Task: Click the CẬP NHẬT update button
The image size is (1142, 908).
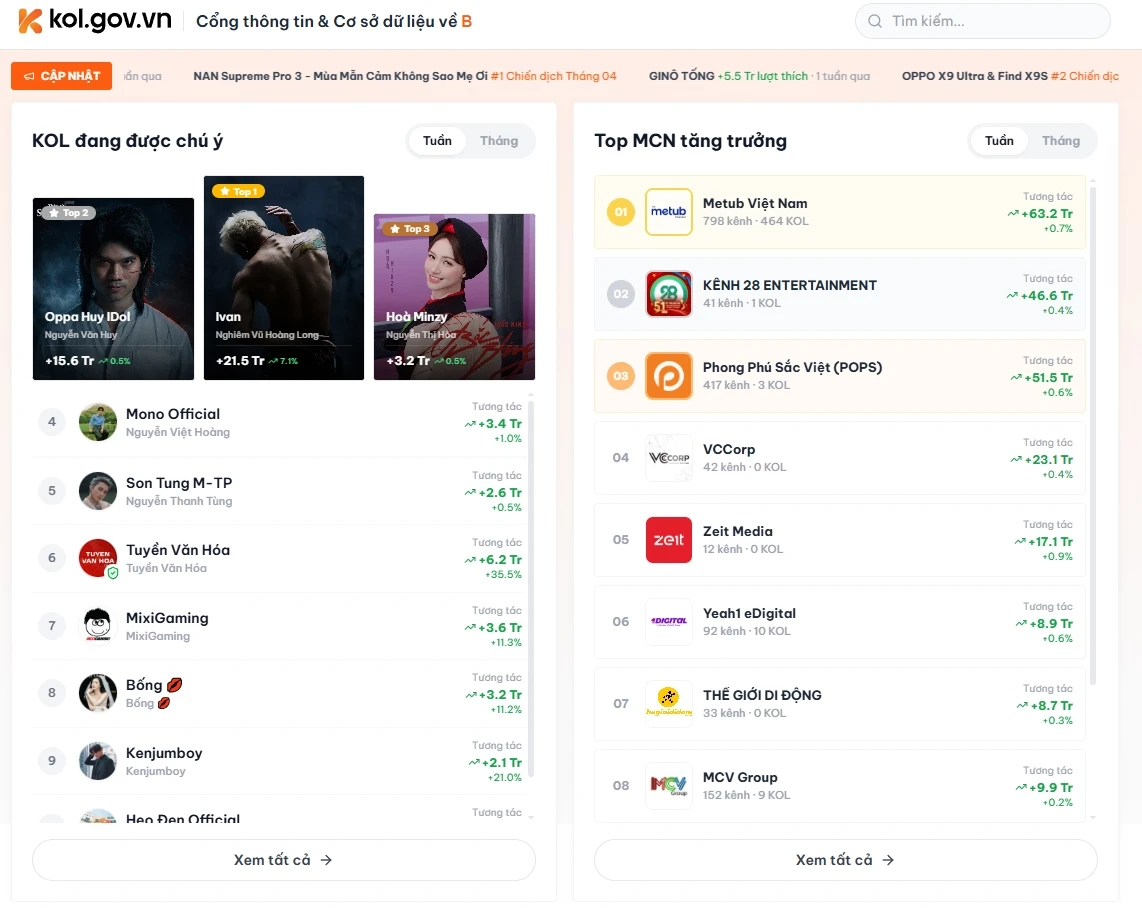Action: (61, 76)
